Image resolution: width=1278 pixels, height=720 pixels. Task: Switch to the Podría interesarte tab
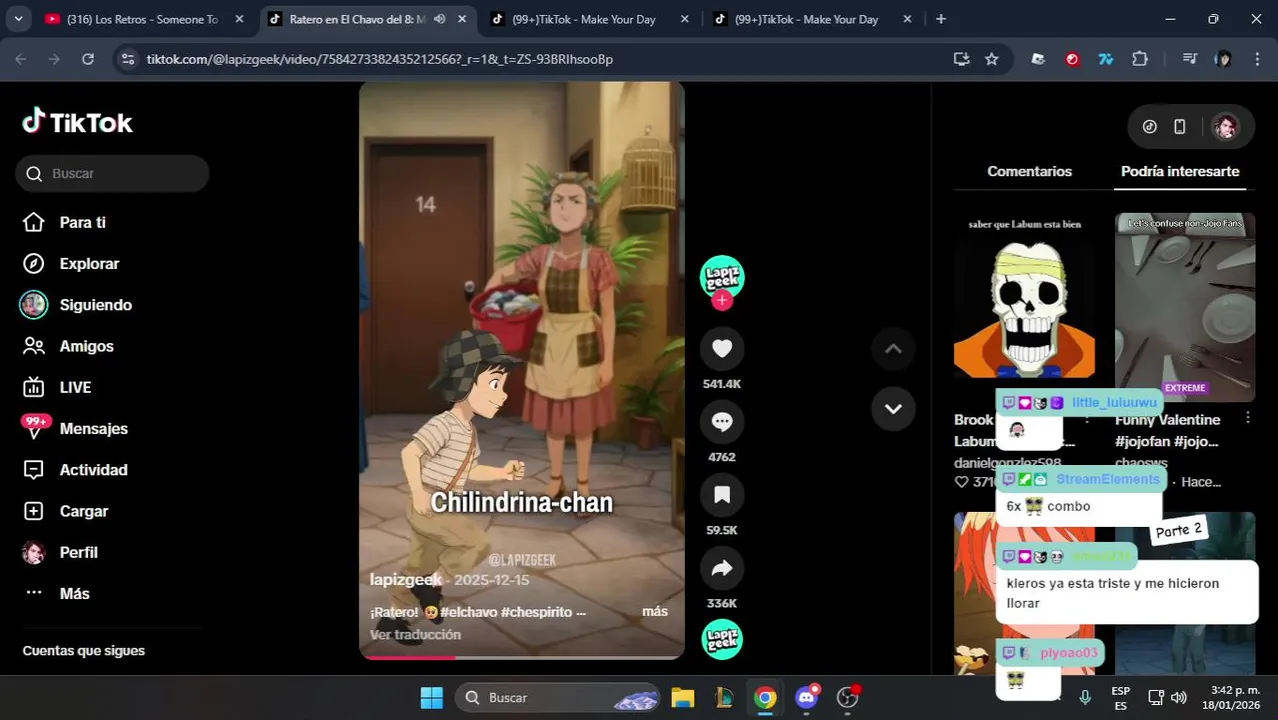coord(1180,171)
